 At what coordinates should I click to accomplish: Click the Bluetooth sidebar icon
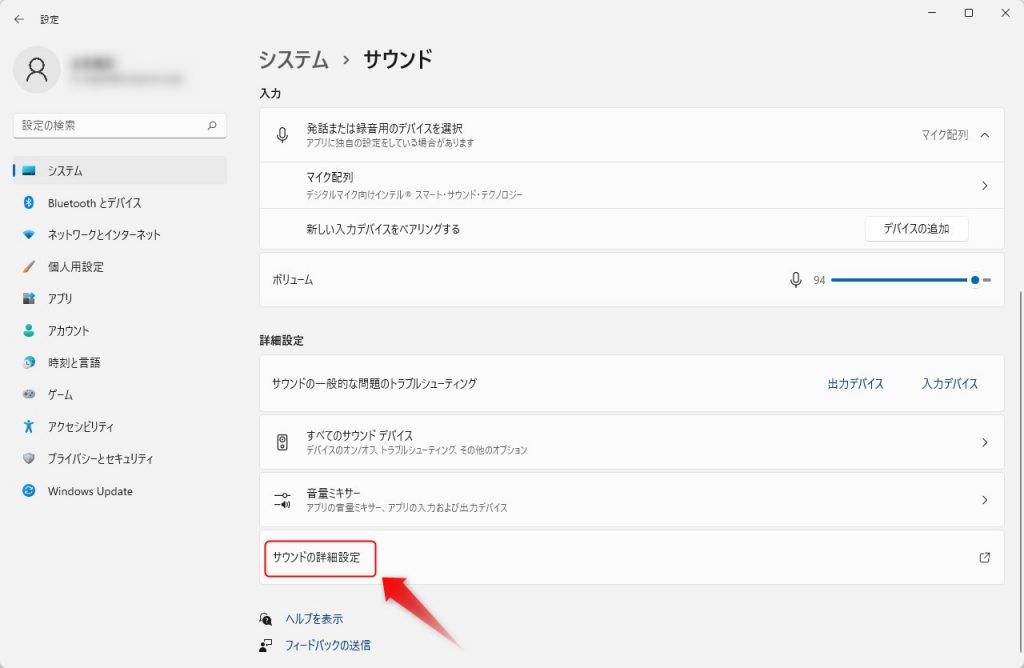(29, 202)
